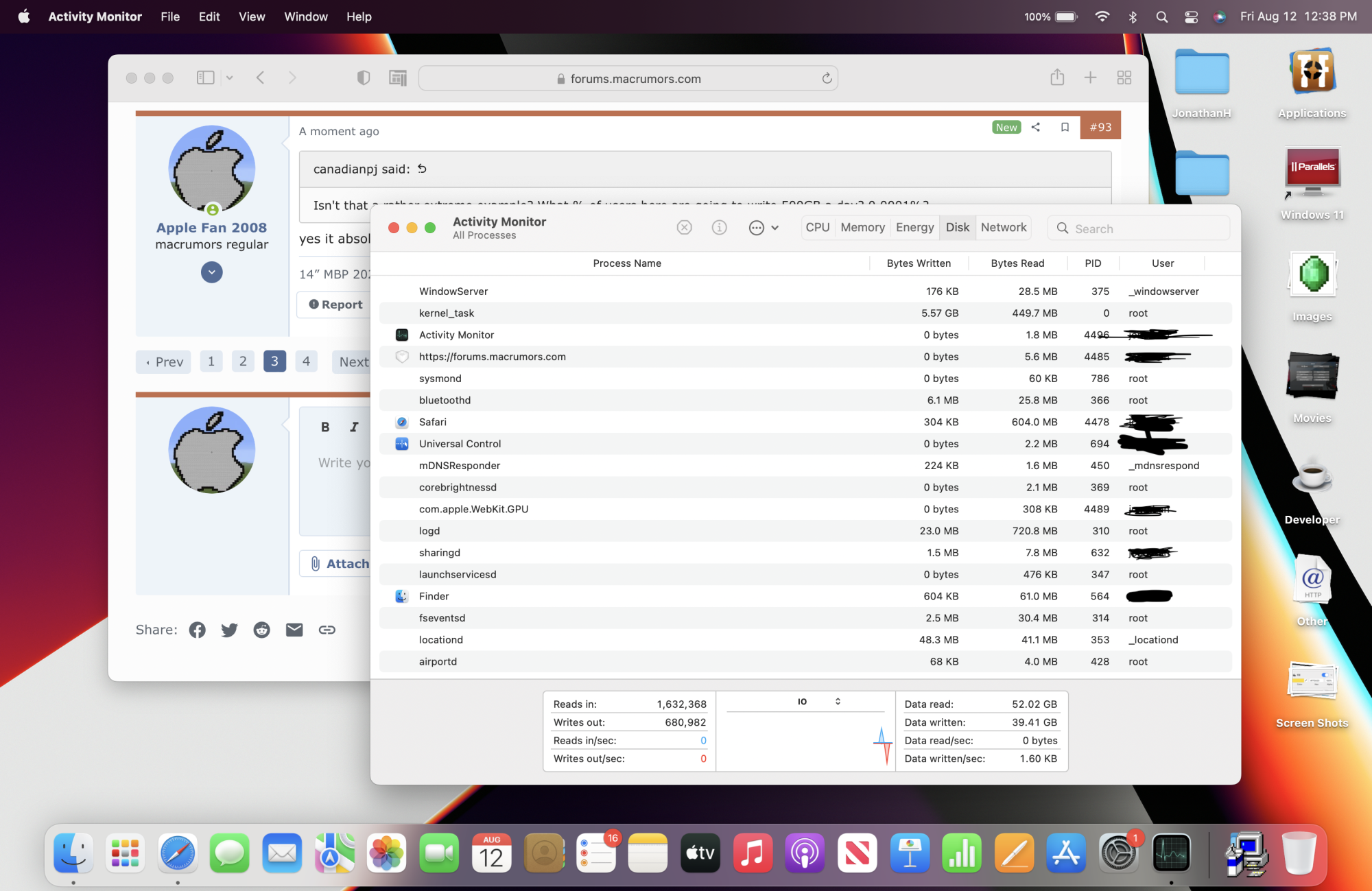Bookmark post #93
1372x891 pixels.
coord(1065,127)
